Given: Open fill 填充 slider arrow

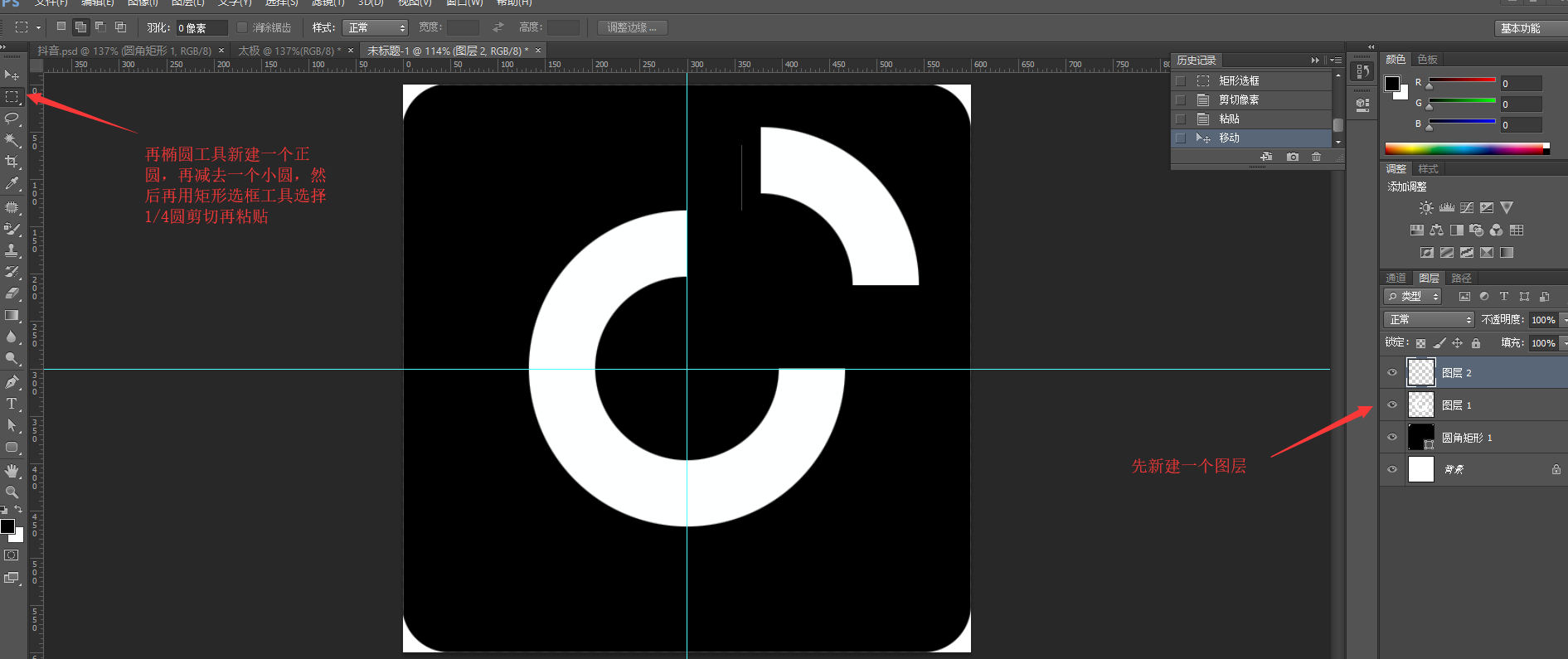Looking at the screenshot, I should [1564, 343].
